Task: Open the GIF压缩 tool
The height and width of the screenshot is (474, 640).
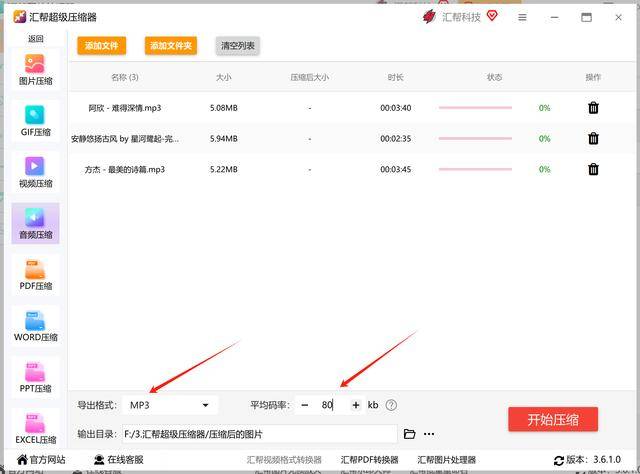Action: 35,121
